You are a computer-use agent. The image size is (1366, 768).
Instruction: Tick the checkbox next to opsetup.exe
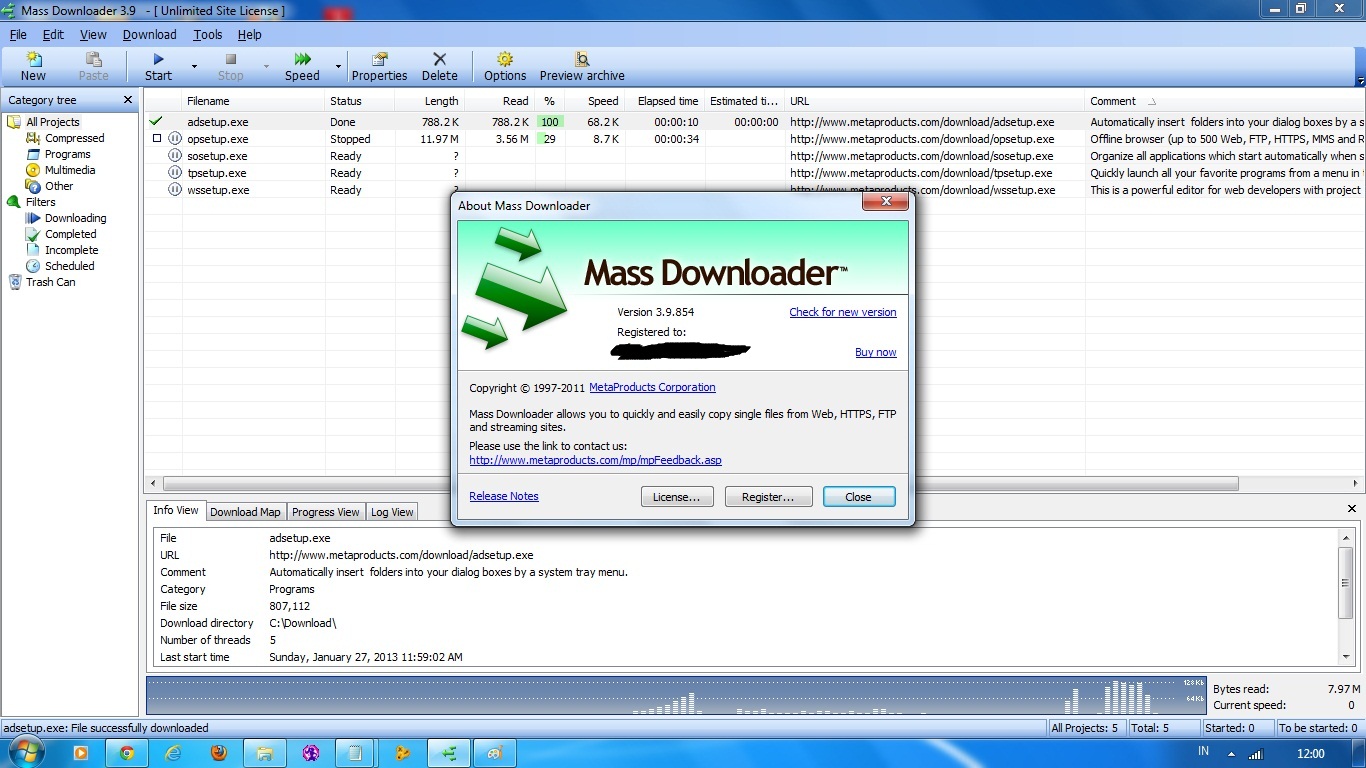(x=157, y=139)
